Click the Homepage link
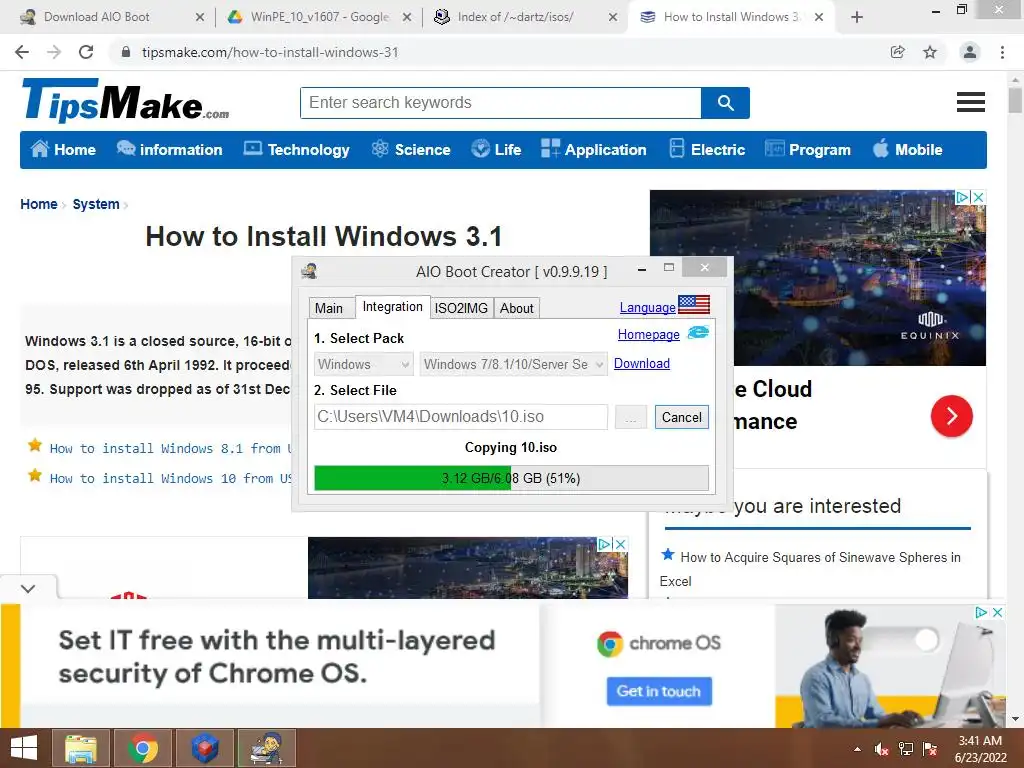The width and height of the screenshot is (1024, 768). click(648, 334)
